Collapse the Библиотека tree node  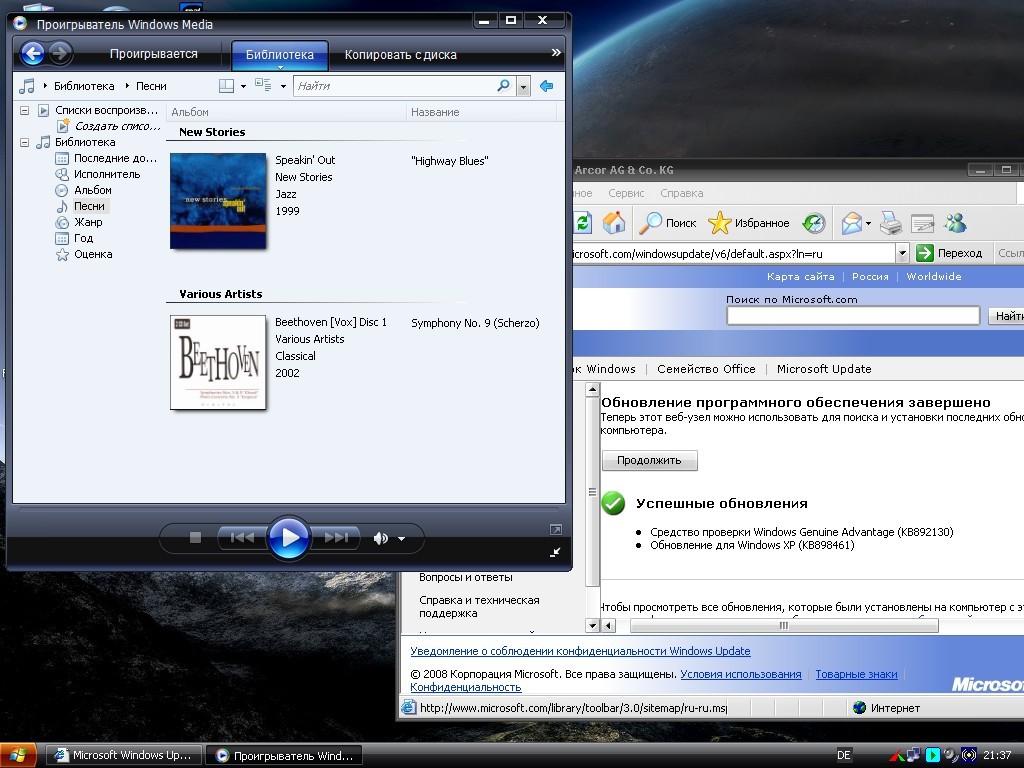(x=25, y=142)
